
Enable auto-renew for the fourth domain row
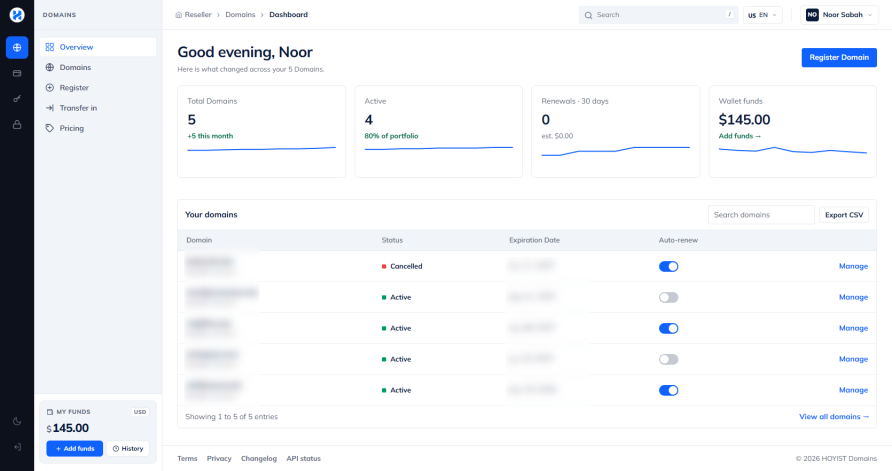pyautogui.click(x=668, y=360)
